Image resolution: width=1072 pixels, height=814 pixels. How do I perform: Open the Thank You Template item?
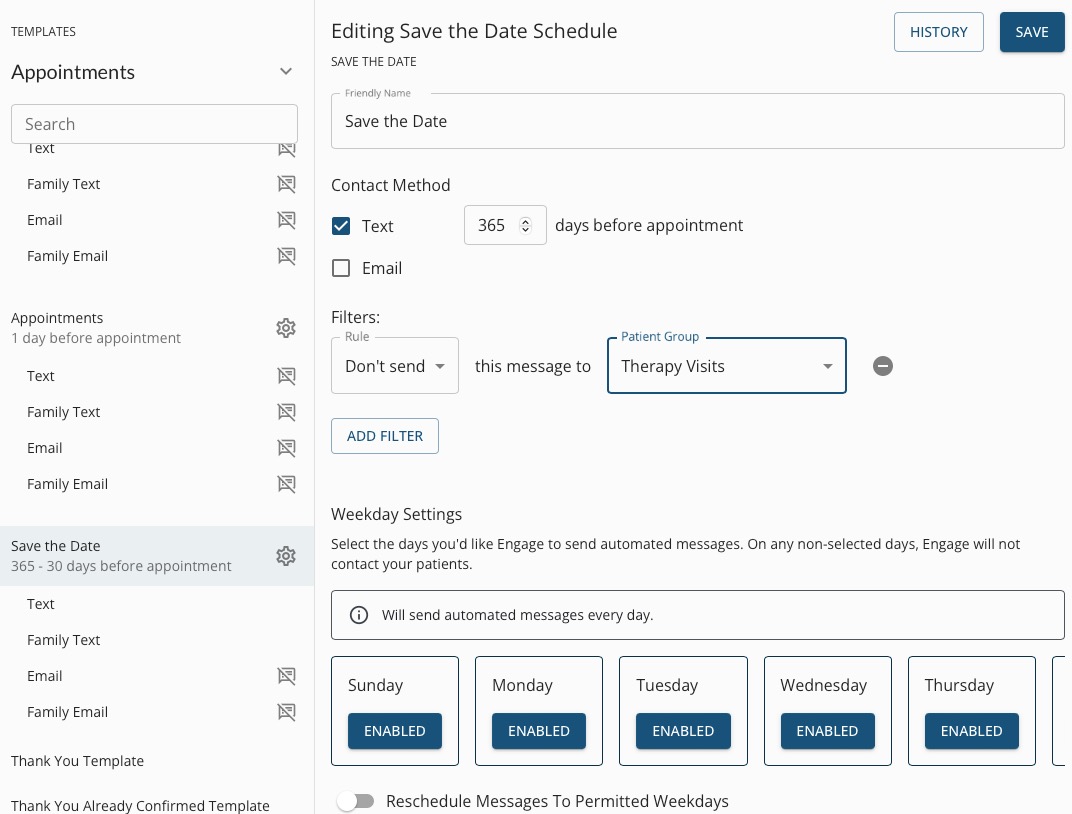coord(78,761)
